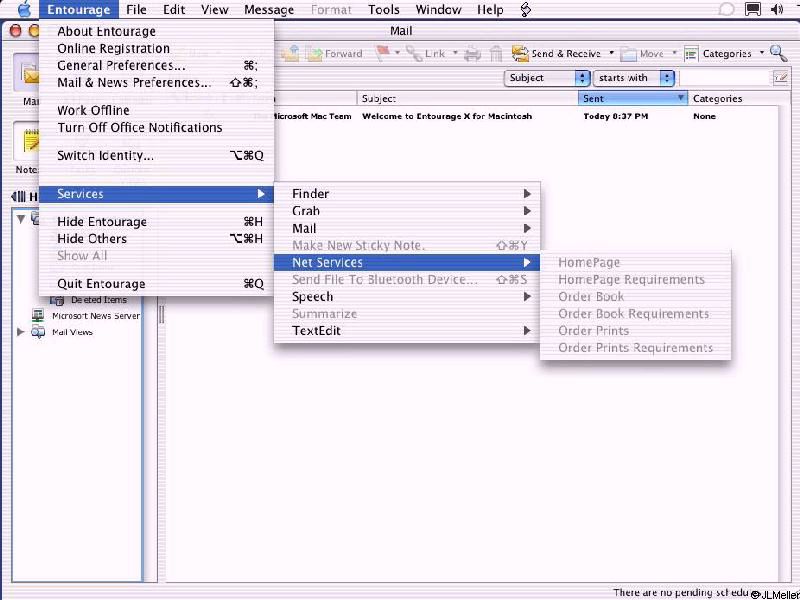Choose Quit Entourage
800x600 pixels.
click(x=157, y=284)
